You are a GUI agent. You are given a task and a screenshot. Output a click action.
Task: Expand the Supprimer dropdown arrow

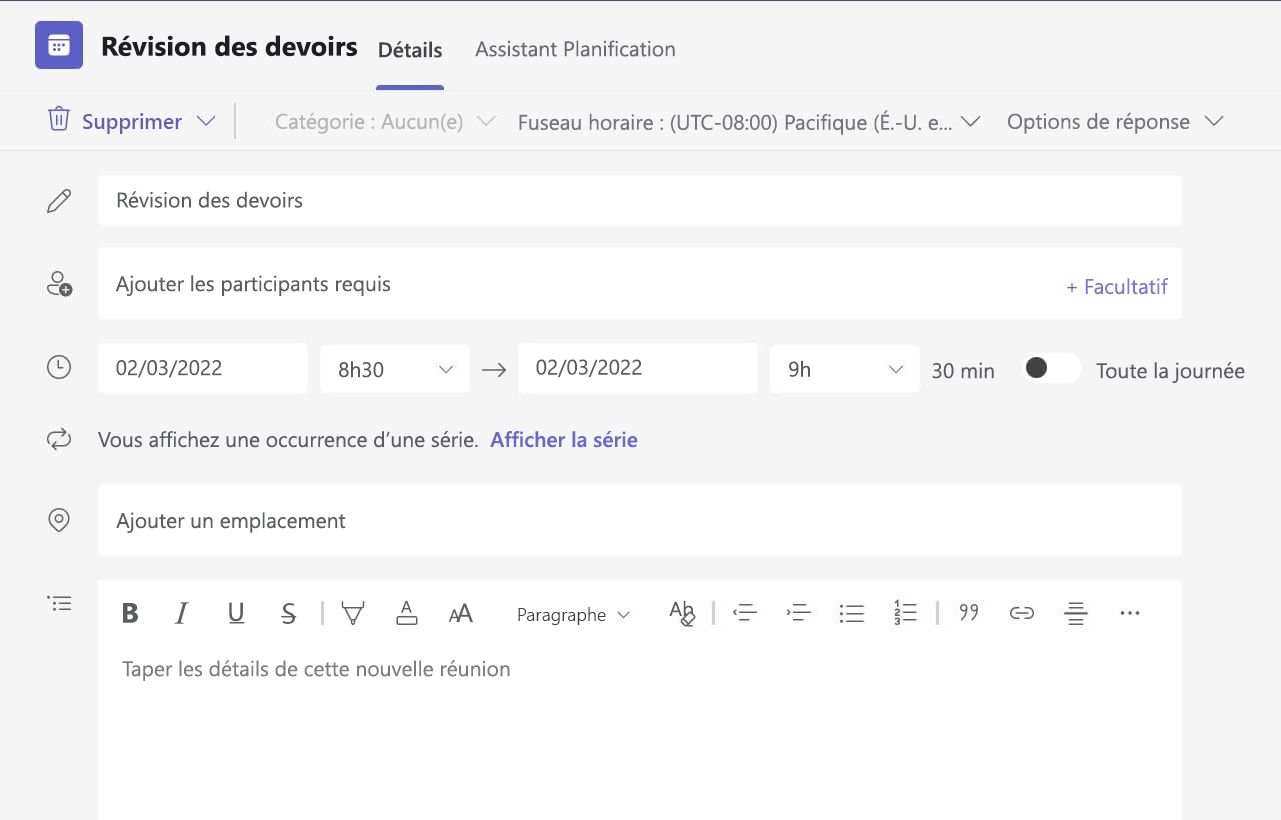click(206, 121)
